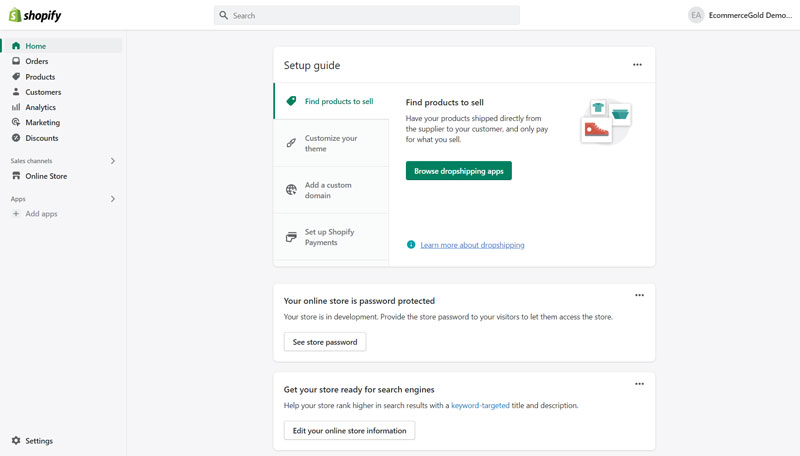Click See store password button

(x=325, y=342)
